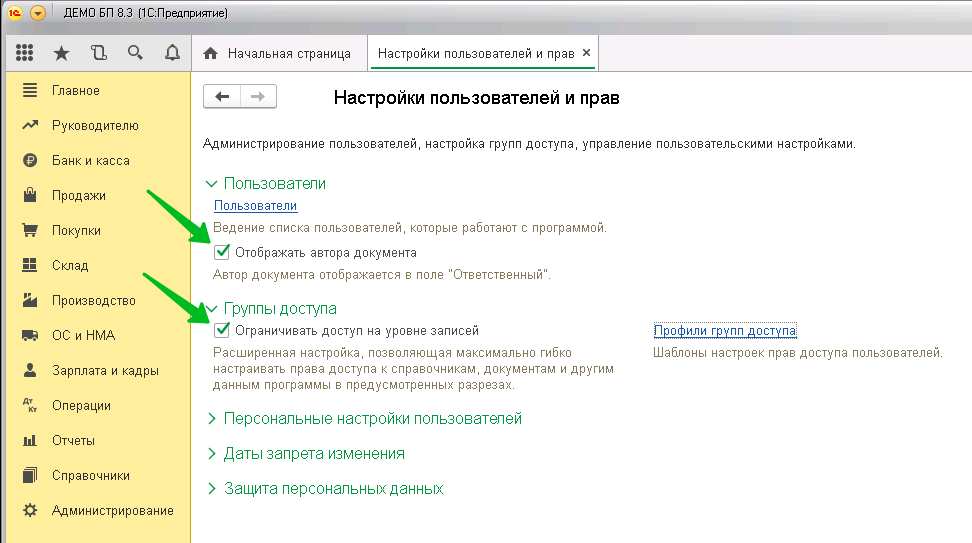Open the history icon in top toolbar

click(98, 53)
